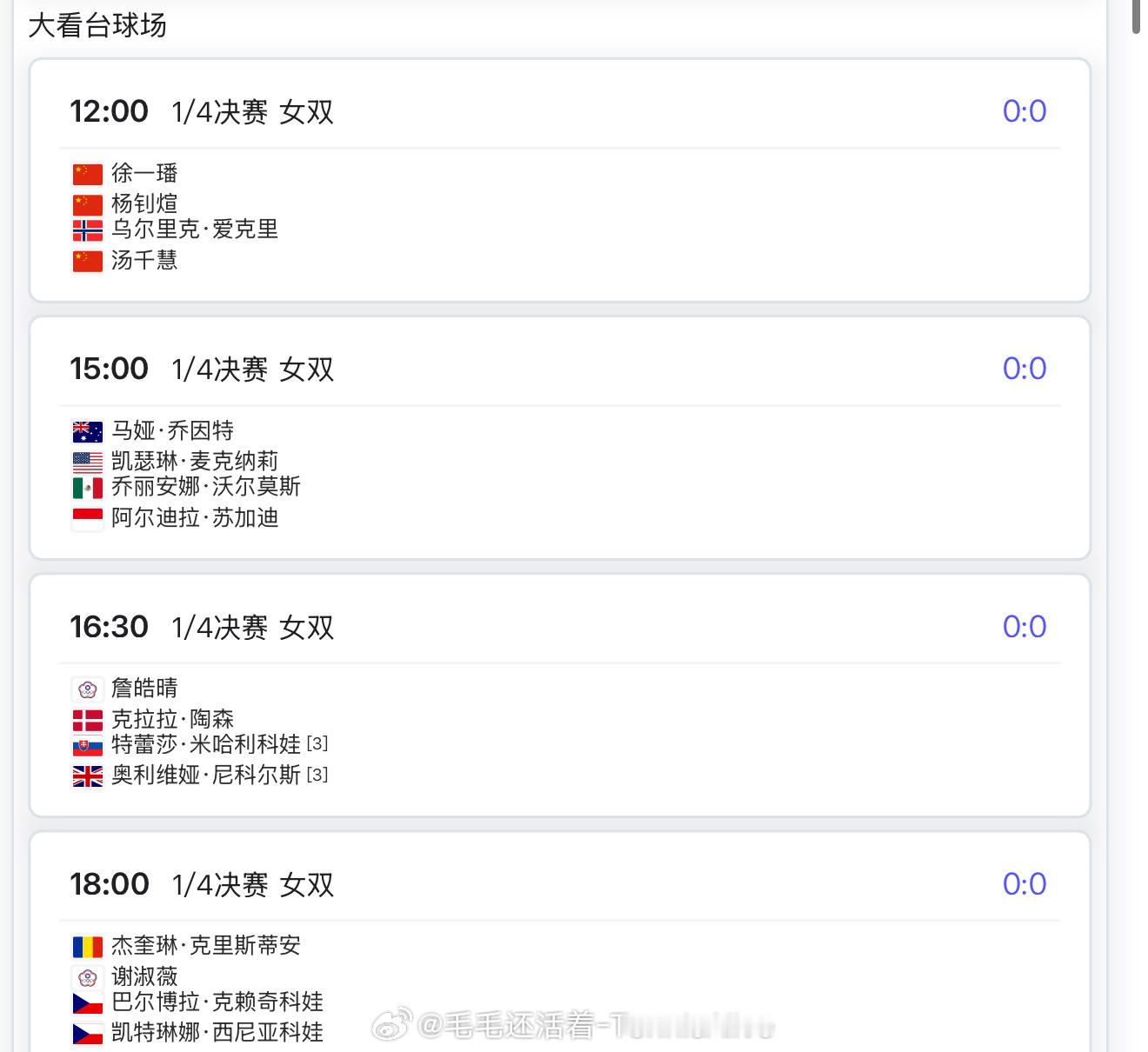This screenshot has width=1148, height=1052.
Task: Click the 大看台球场 court heading
Action: pos(97,25)
